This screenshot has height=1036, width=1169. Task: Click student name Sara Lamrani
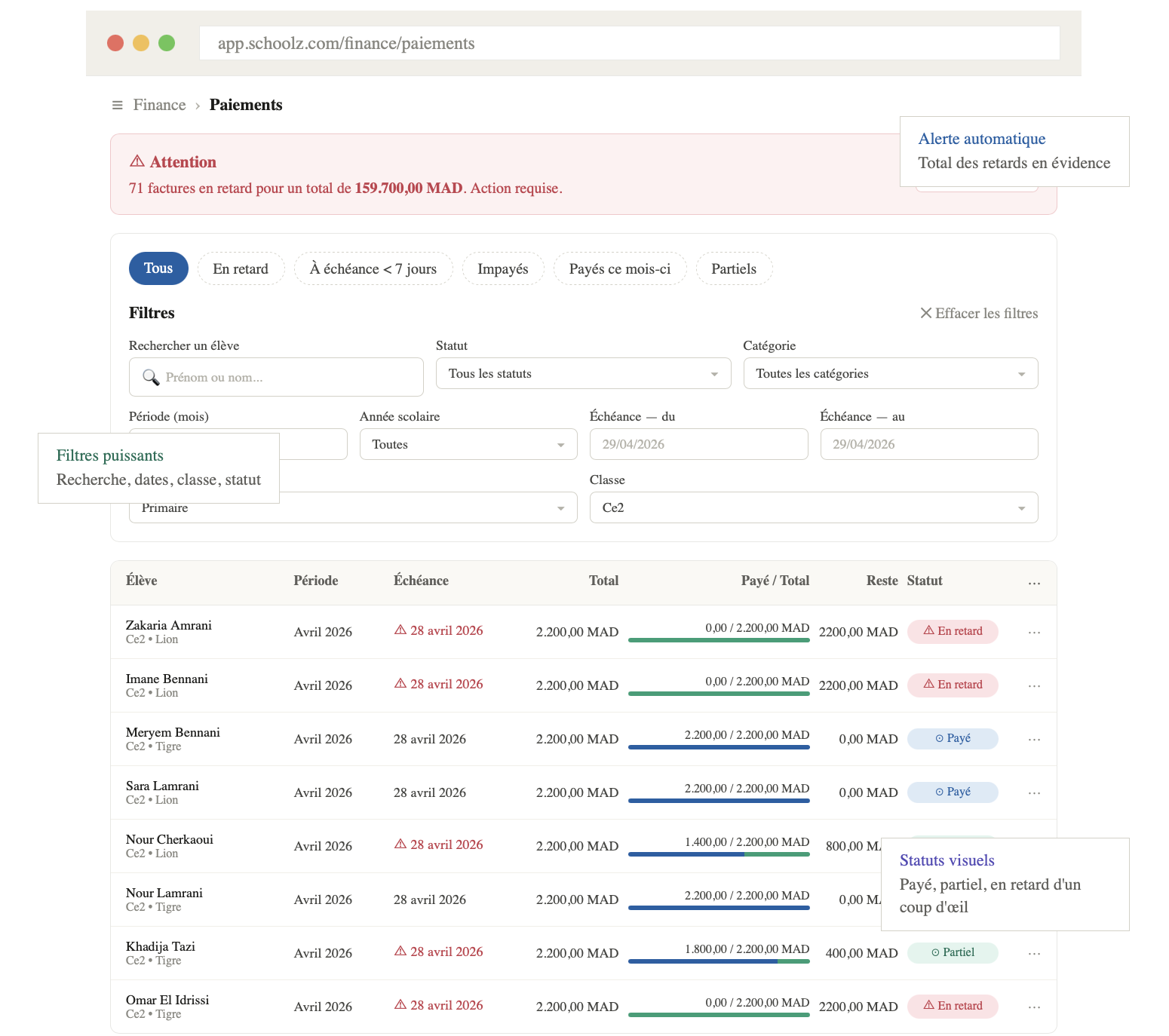(x=162, y=786)
